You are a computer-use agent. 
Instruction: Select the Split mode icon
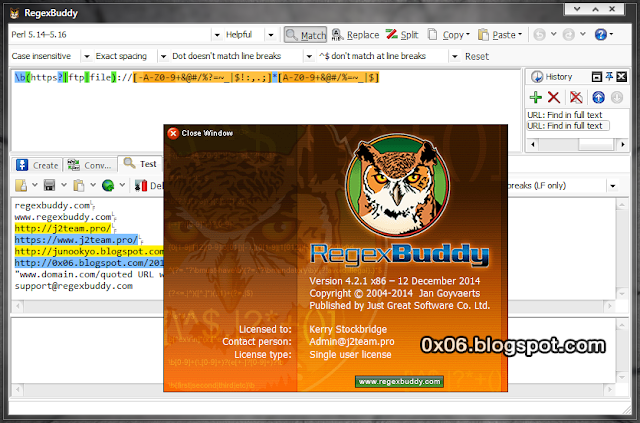tap(391, 34)
